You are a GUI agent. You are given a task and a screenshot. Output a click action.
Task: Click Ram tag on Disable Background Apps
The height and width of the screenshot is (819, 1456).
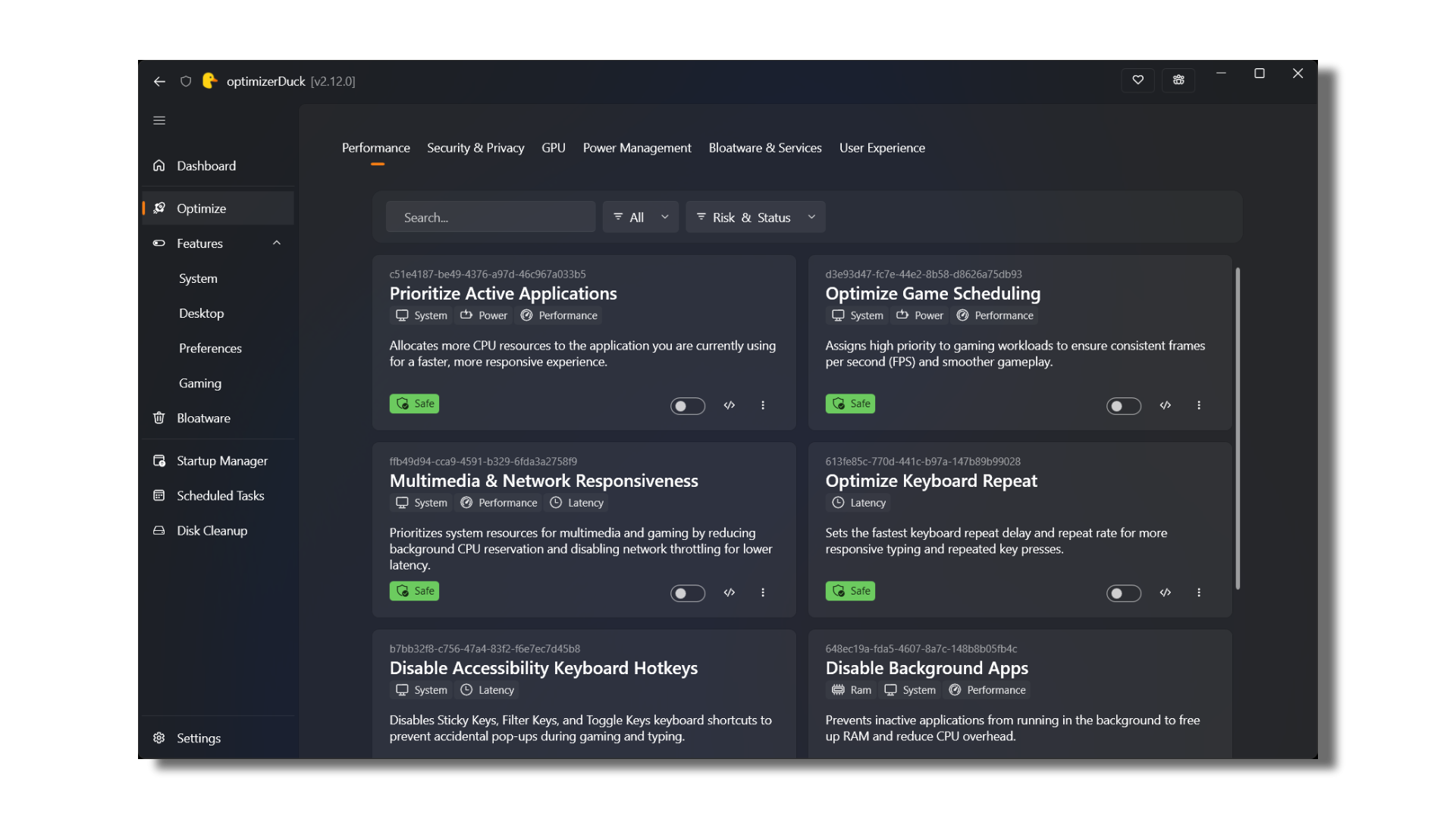click(x=852, y=690)
